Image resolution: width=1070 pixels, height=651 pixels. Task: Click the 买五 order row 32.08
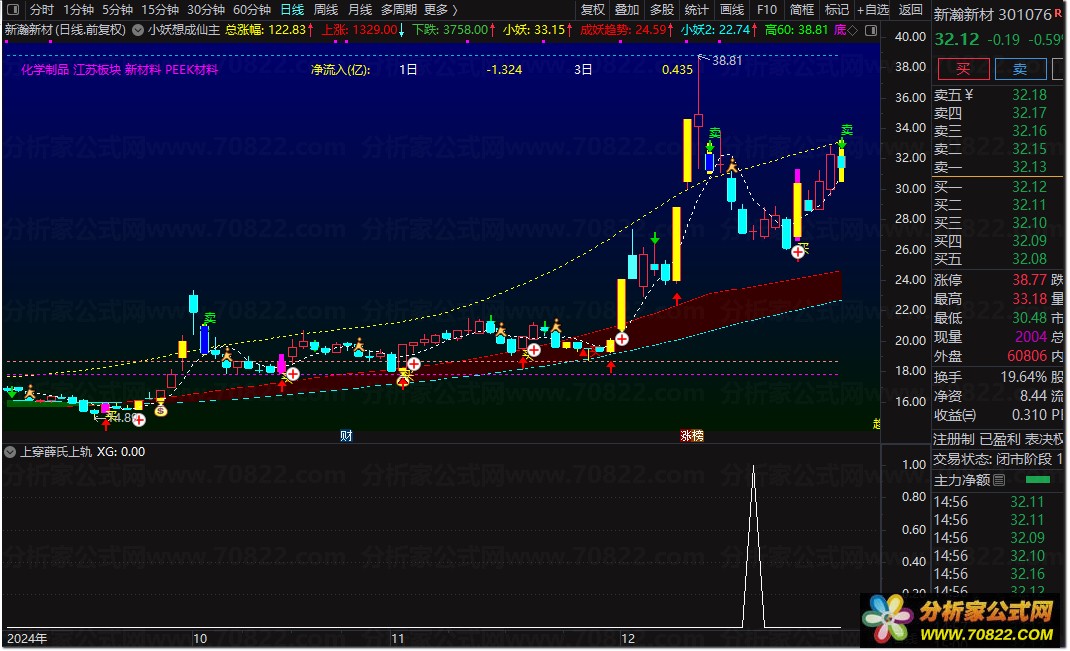(999, 259)
